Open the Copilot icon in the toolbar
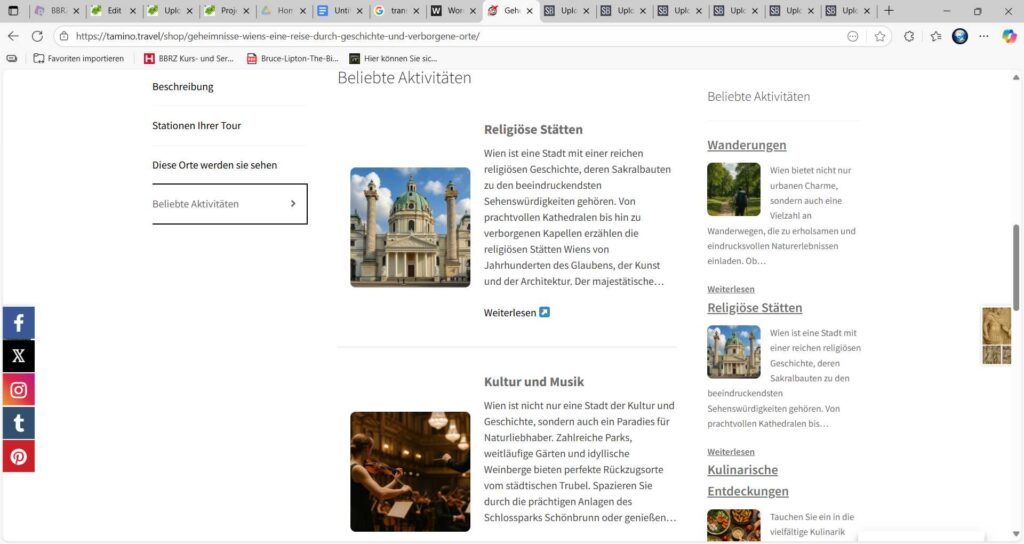The height and width of the screenshot is (544, 1024). 1009,36
